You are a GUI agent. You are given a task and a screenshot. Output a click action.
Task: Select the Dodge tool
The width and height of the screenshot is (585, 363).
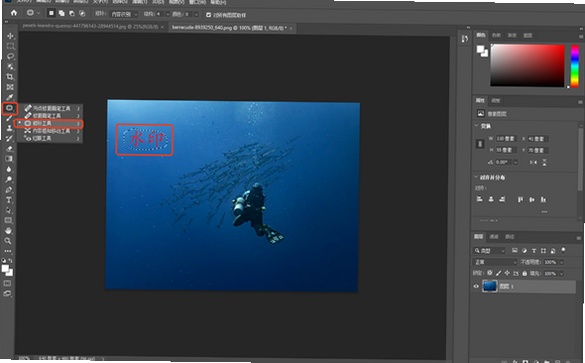(9, 179)
